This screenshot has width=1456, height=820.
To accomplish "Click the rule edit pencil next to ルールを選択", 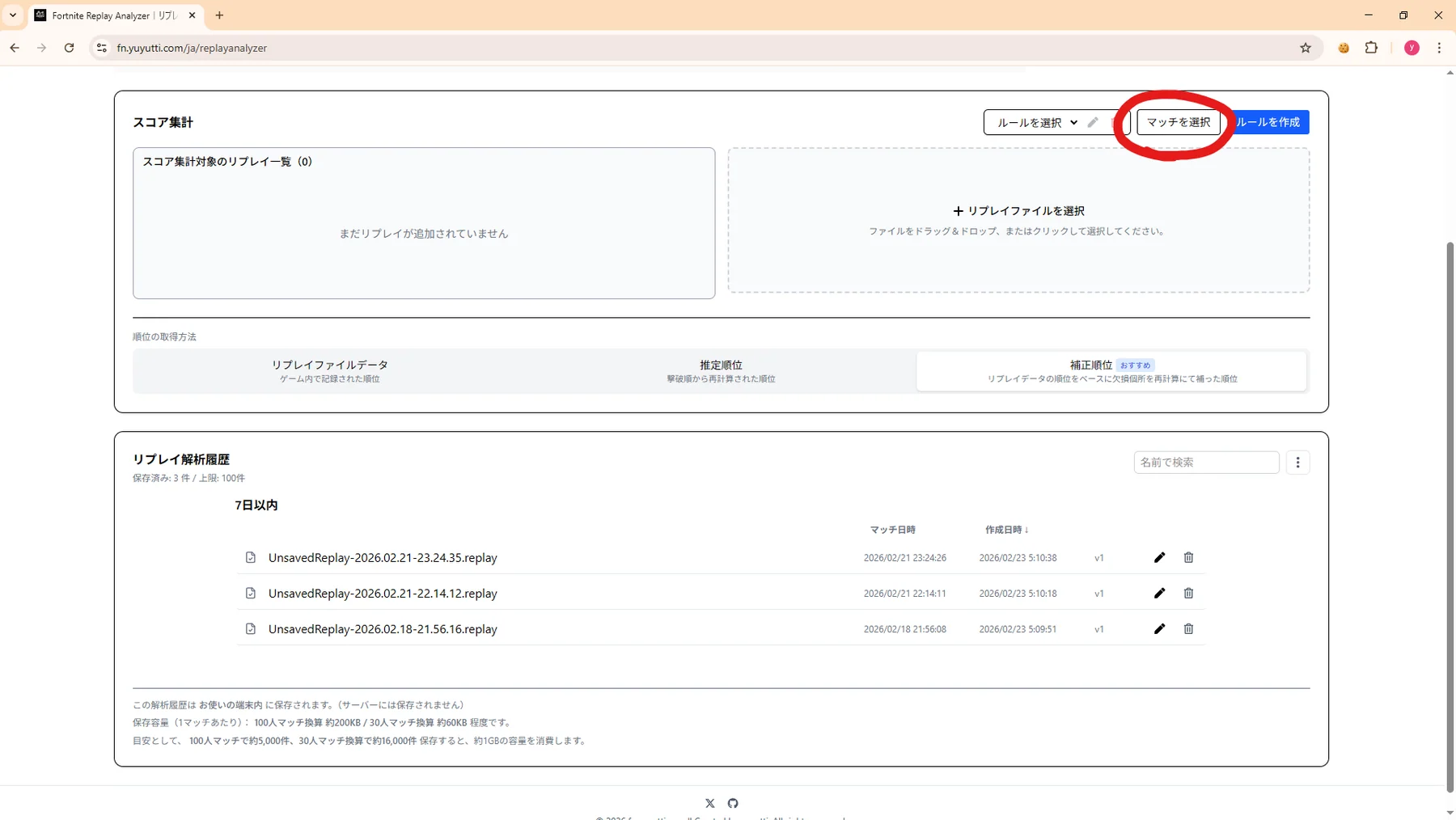I will pos(1093,122).
